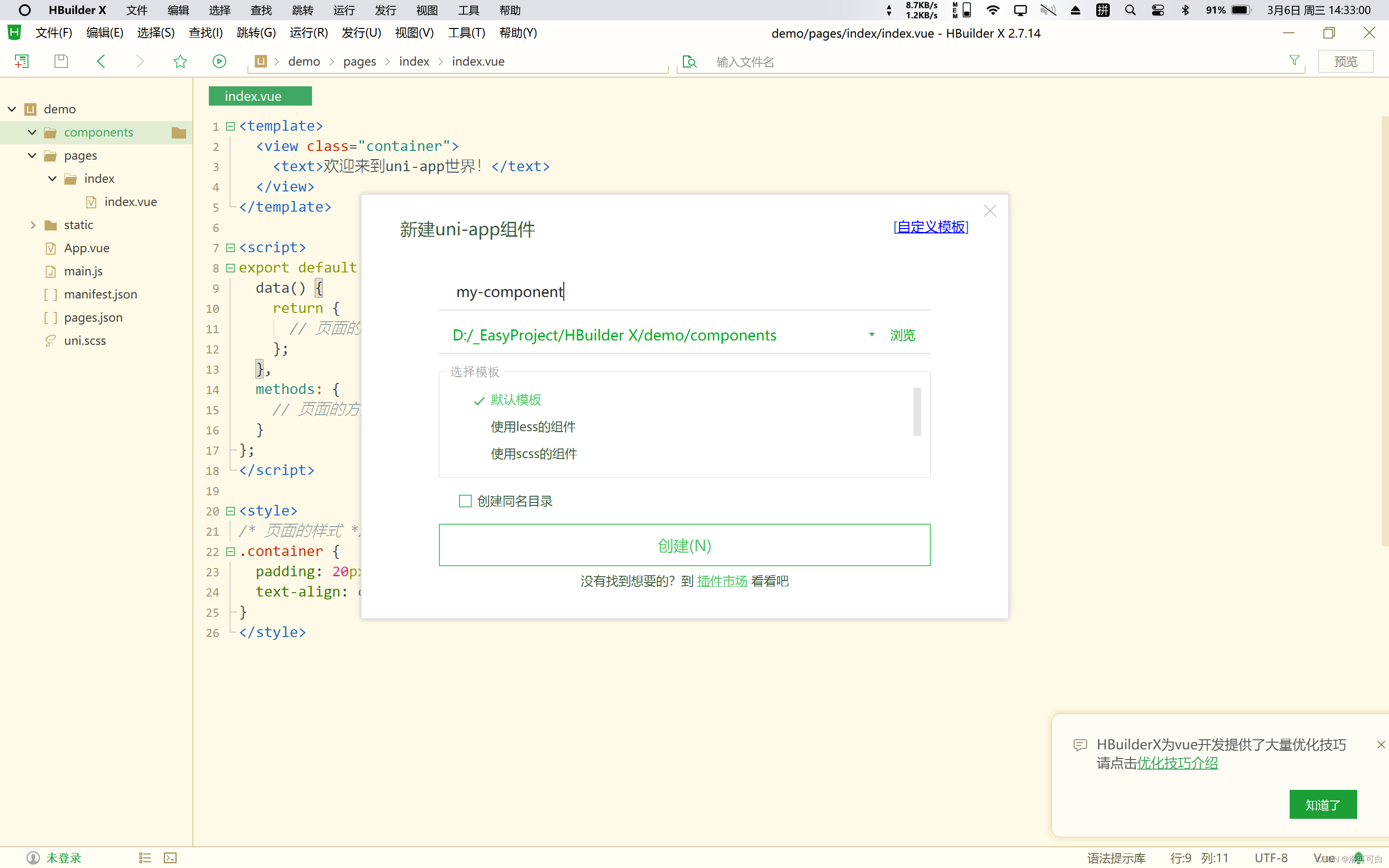Image resolution: width=1389 pixels, height=868 pixels.
Task: Select the 使用scss的组件 template
Action: click(x=534, y=454)
